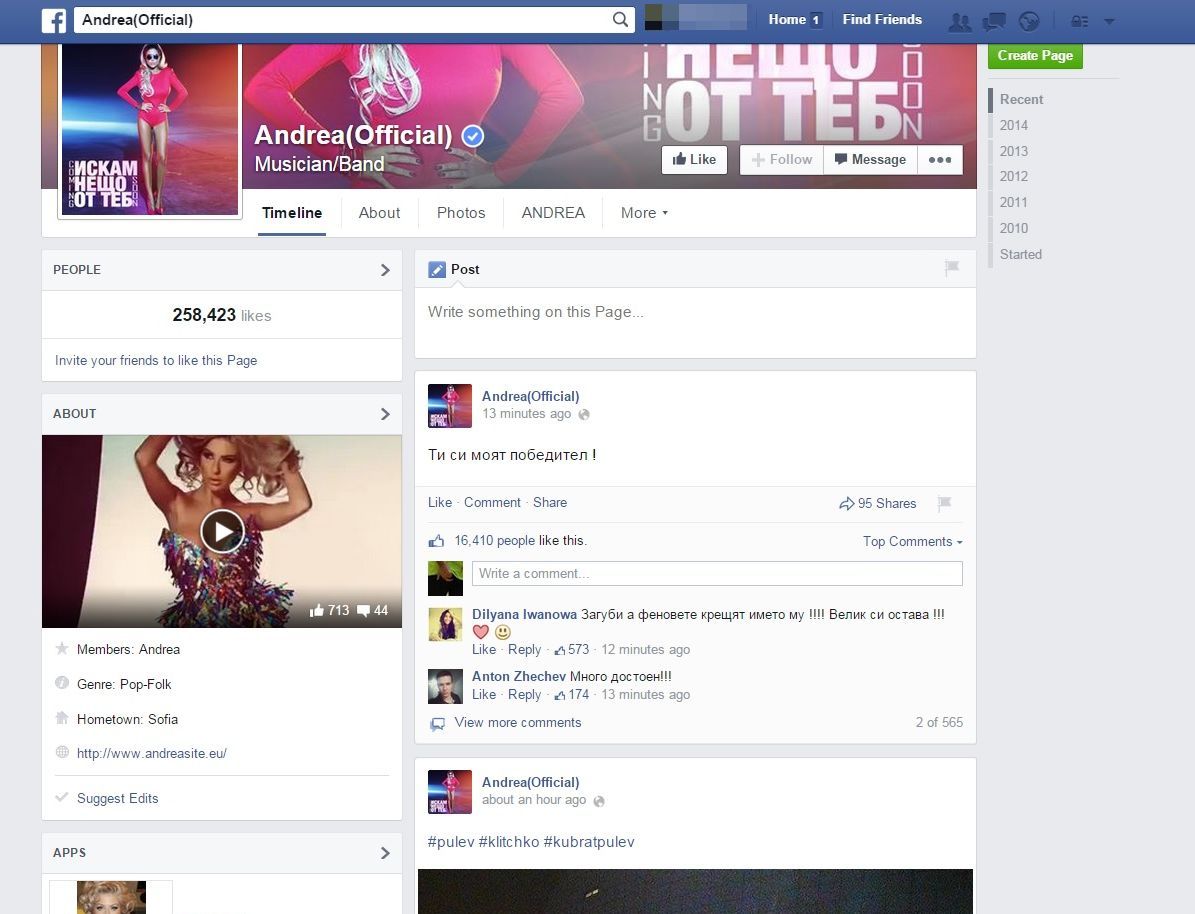Click Share on the first post
The image size is (1195, 914).
tap(549, 502)
